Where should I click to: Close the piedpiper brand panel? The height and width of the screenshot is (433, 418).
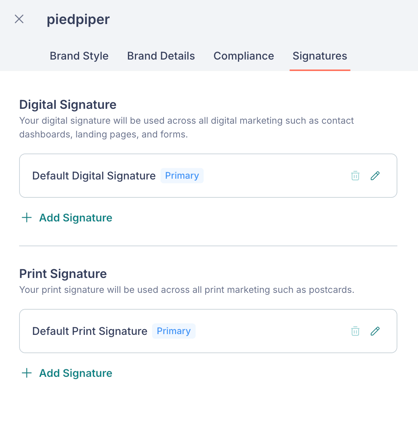[x=19, y=19]
